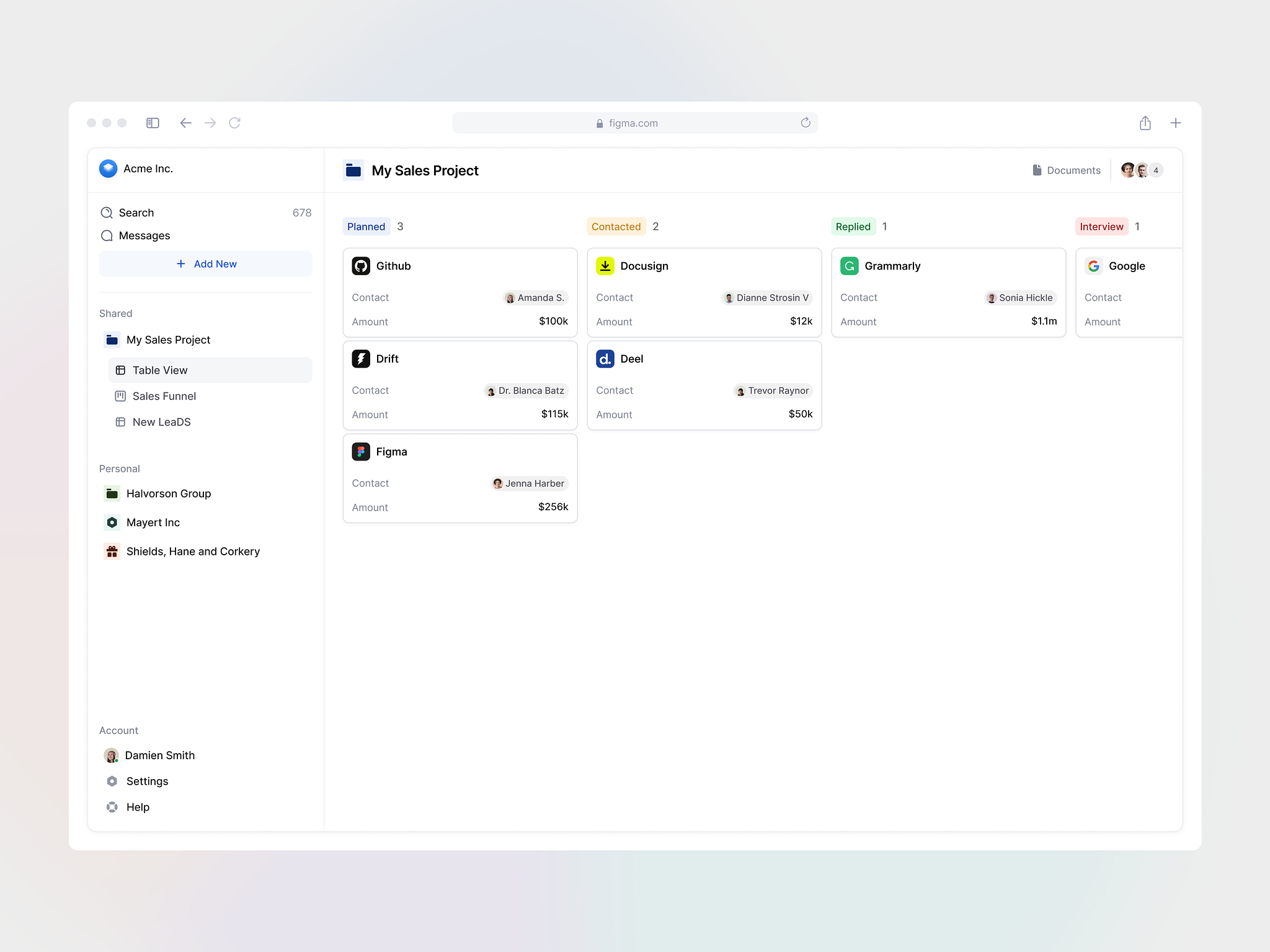The height and width of the screenshot is (952, 1270).
Task: Open Messages from the sidebar
Action: 144,236
